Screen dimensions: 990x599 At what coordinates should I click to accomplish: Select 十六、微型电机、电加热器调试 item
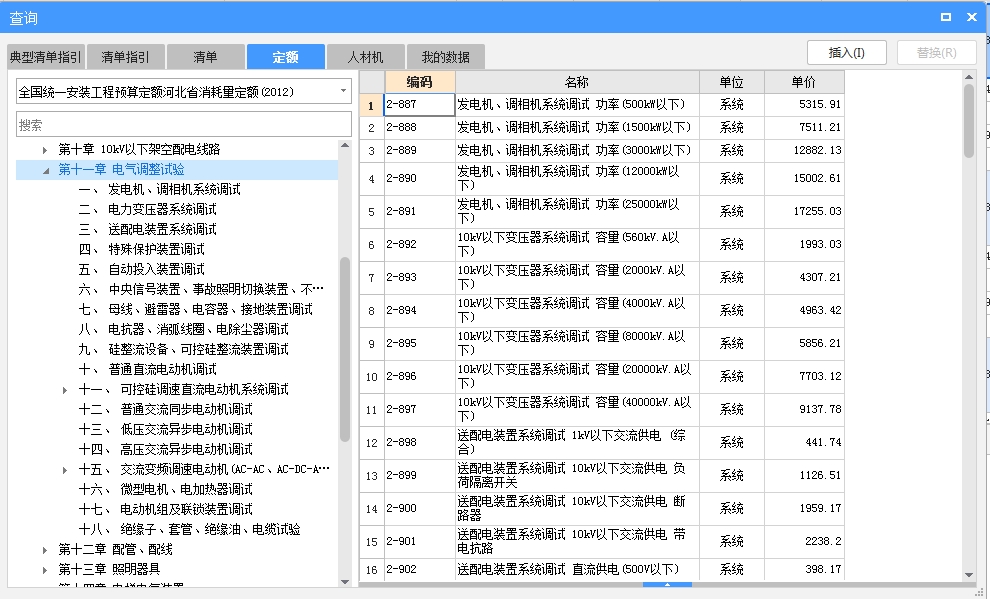click(x=165, y=489)
